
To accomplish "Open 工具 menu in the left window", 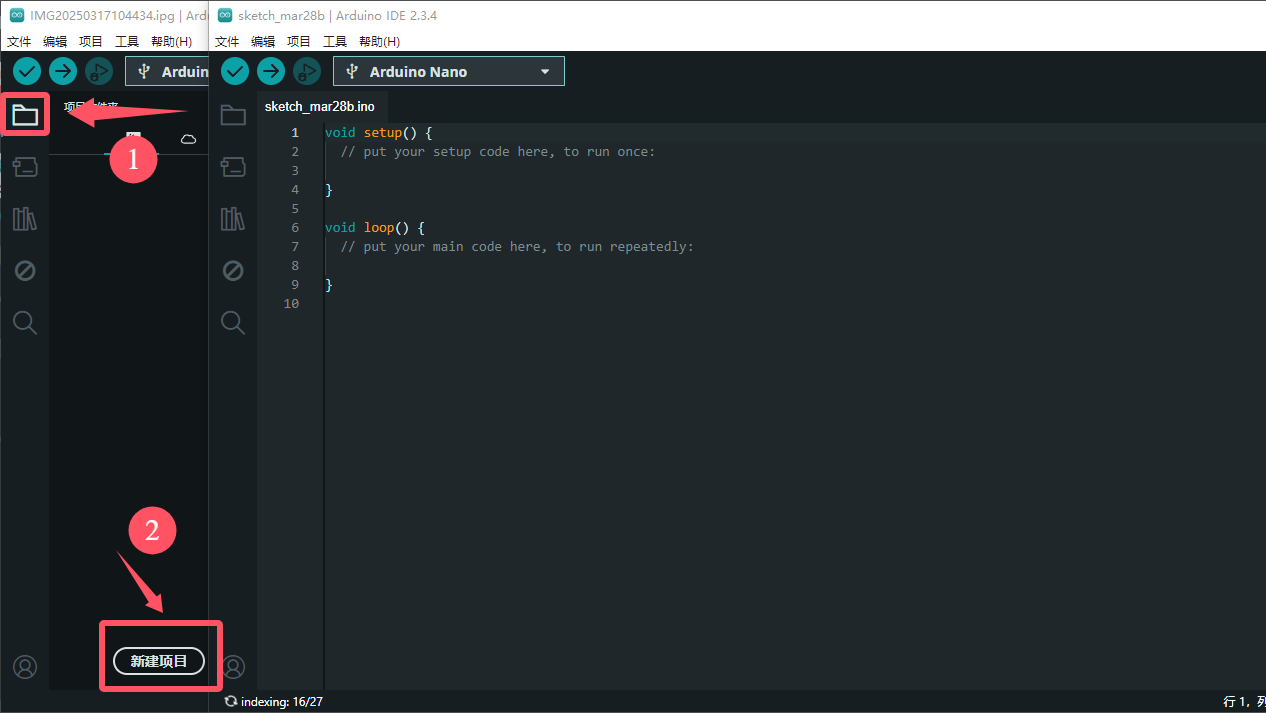I will tap(127, 42).
